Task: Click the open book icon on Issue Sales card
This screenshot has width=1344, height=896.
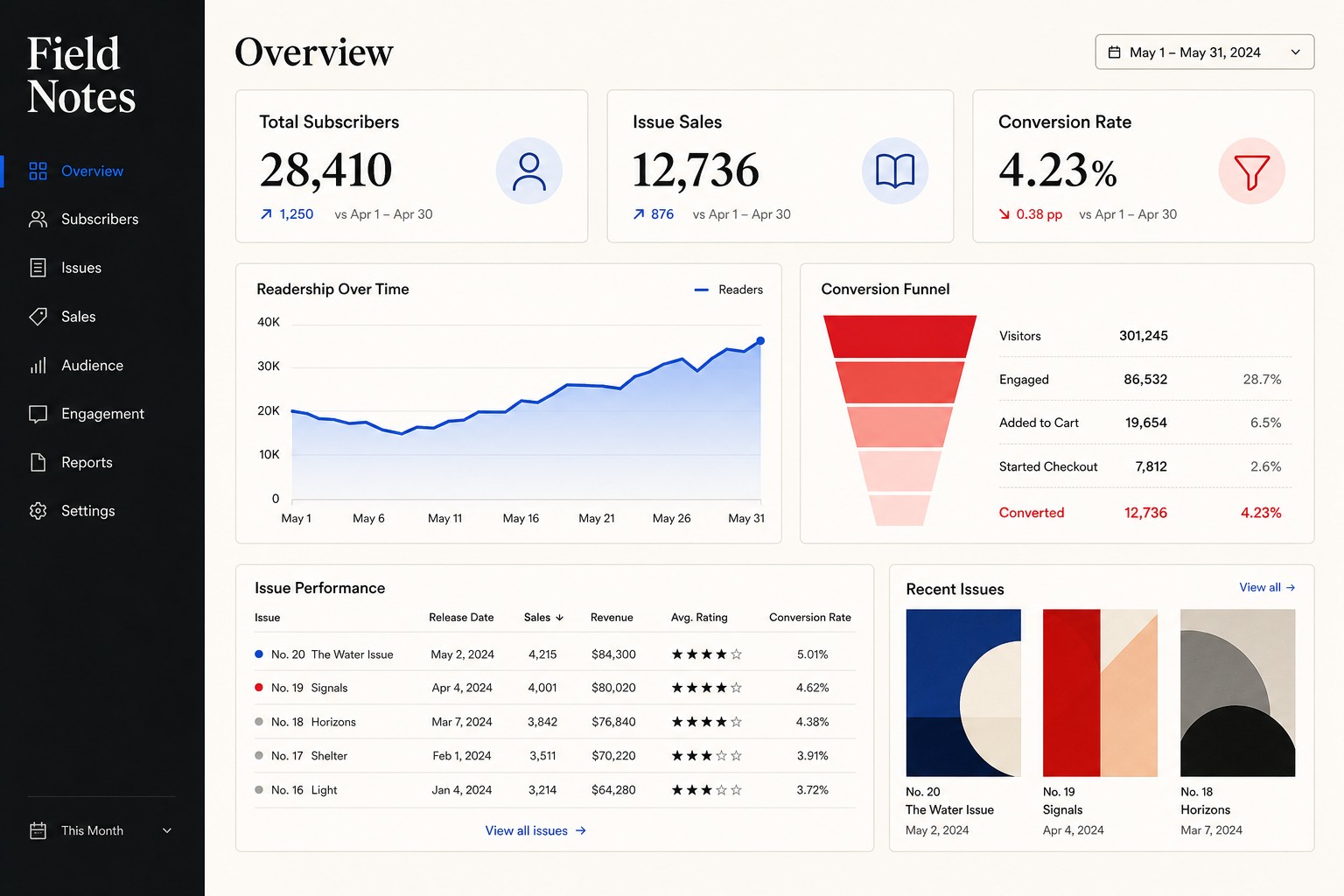Action: [x=895, y=171]
